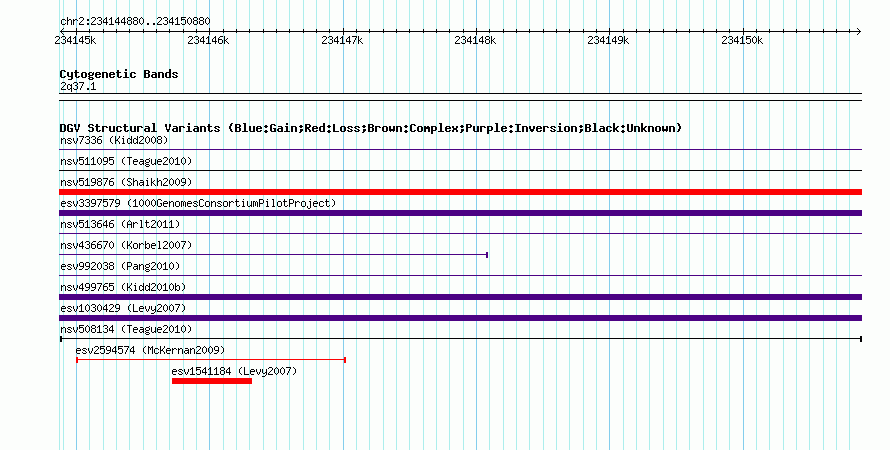This screenshot has width=890, height=450.
Task: Click the short red esv1541184 loss bar
Action: (212, 381)
